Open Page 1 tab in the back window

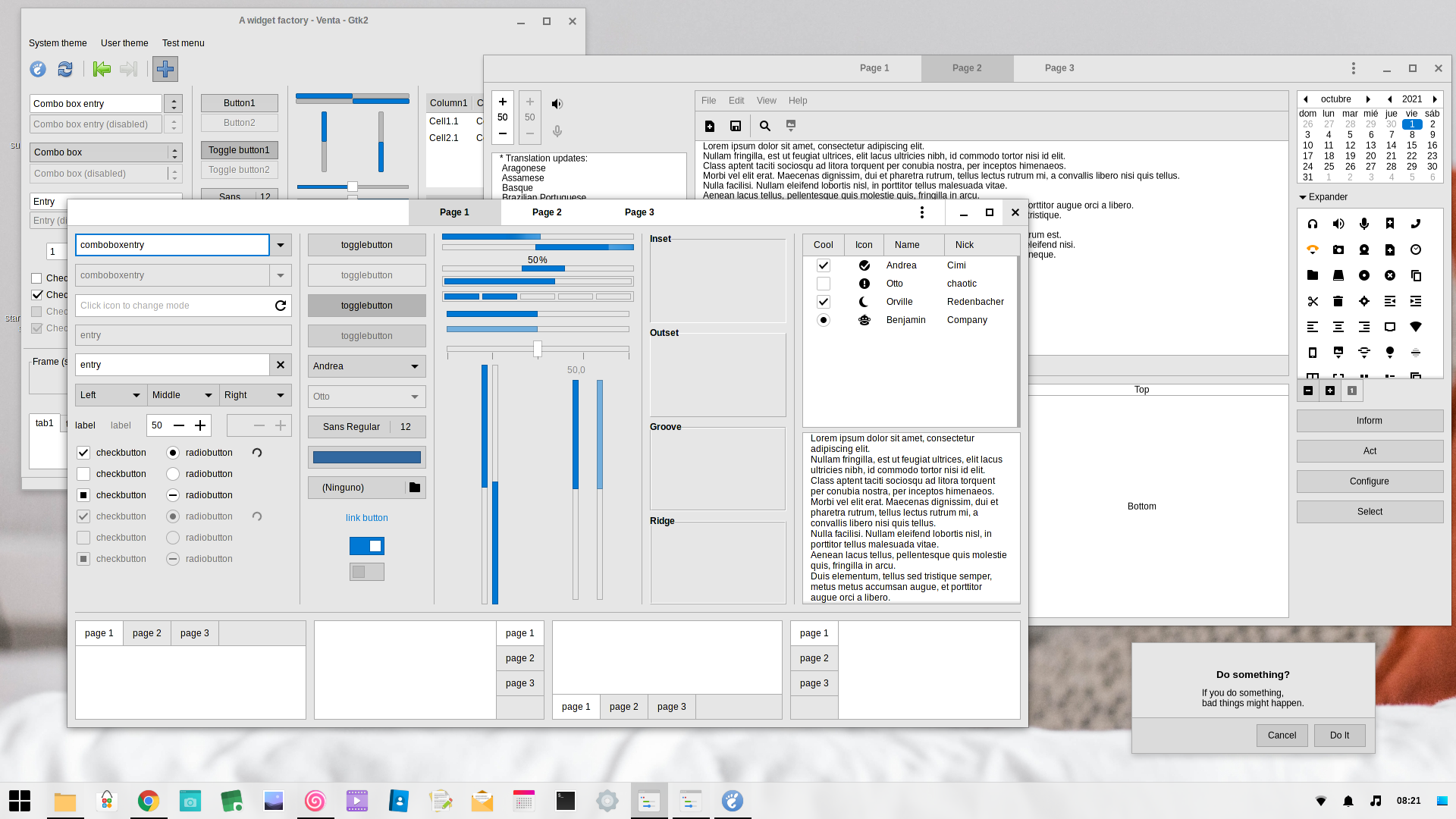874,68
